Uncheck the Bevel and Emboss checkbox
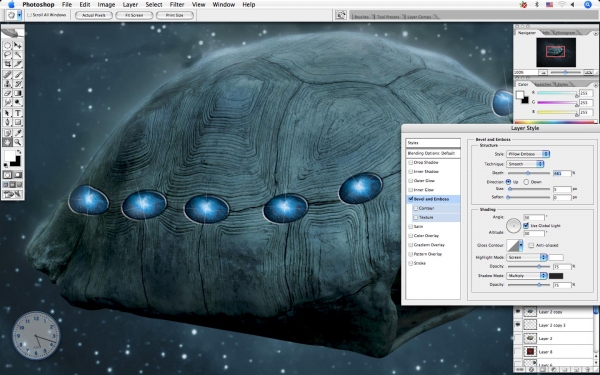This screenshot has width=600, height=375. tap(411, 199)
